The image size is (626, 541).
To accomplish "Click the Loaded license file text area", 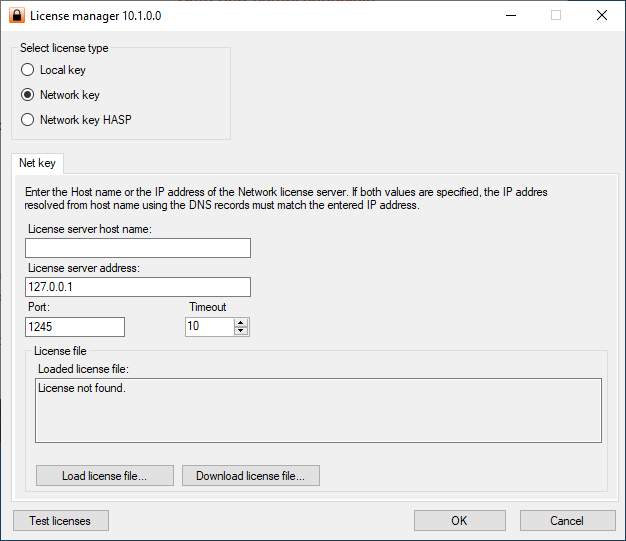I will 318,410.
